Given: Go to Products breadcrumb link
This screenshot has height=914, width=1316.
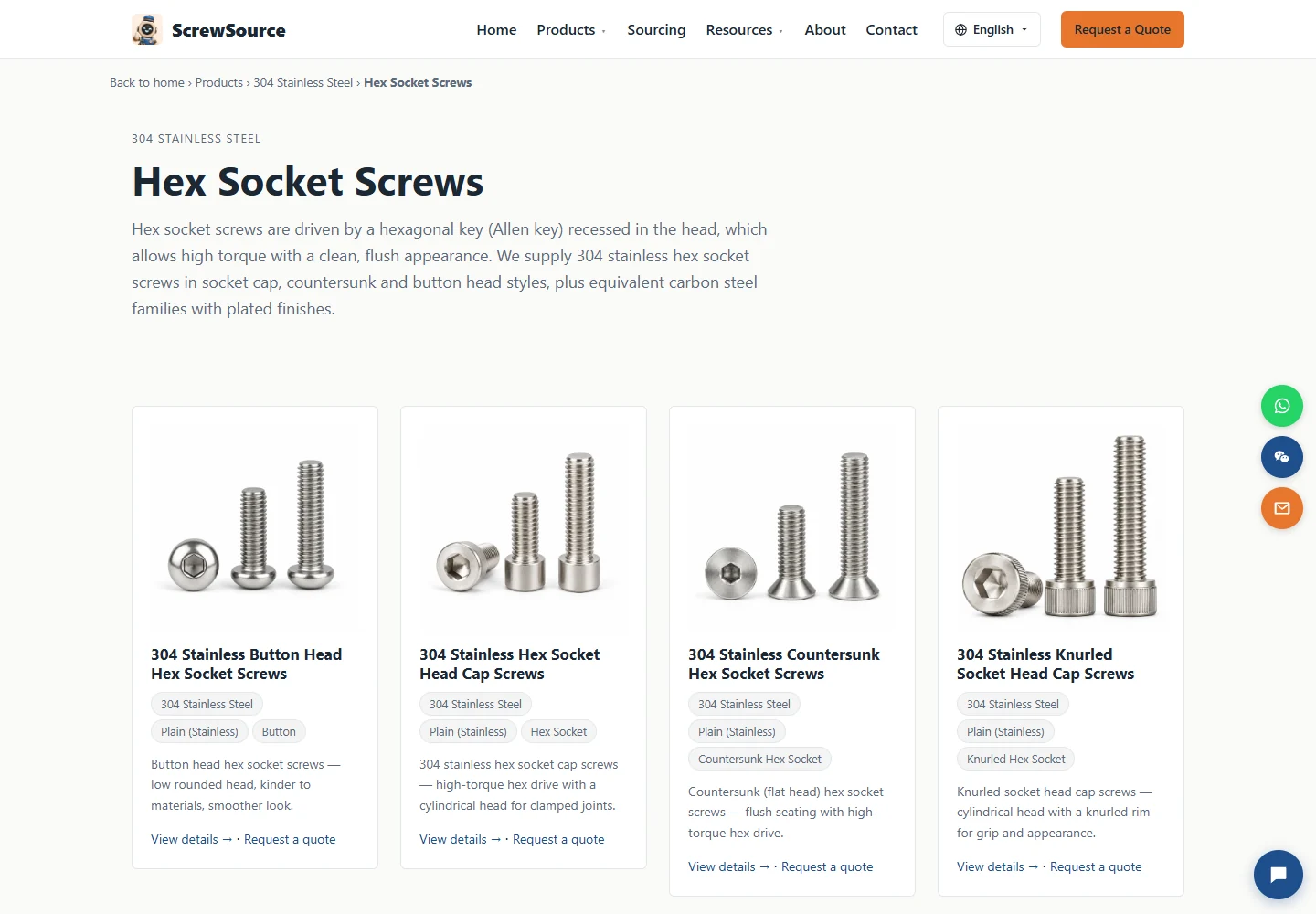Looking at the screenshot, I should click(x=219, y=82).
